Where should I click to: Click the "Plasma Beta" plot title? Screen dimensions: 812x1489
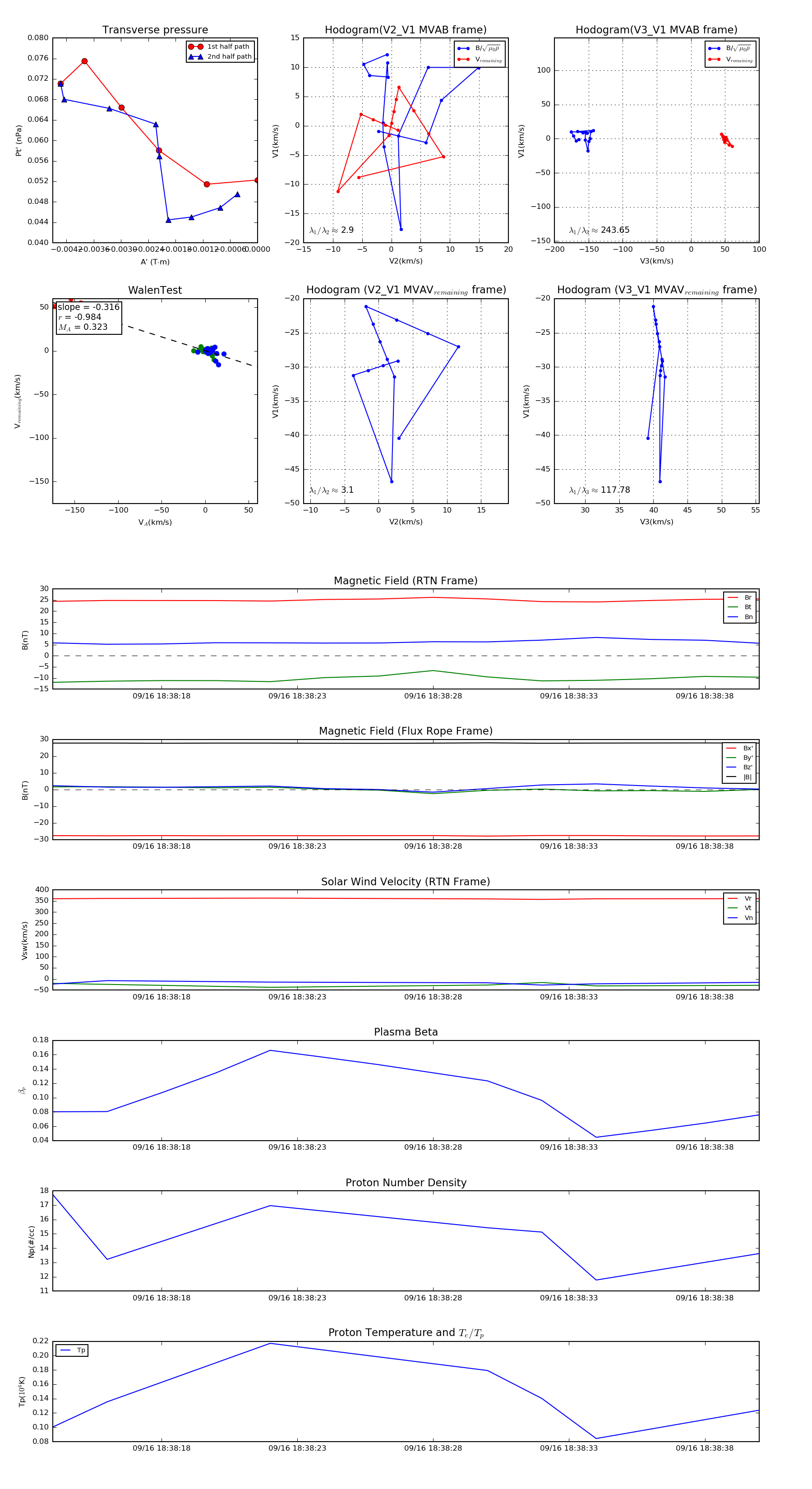tap(406, 1032)
